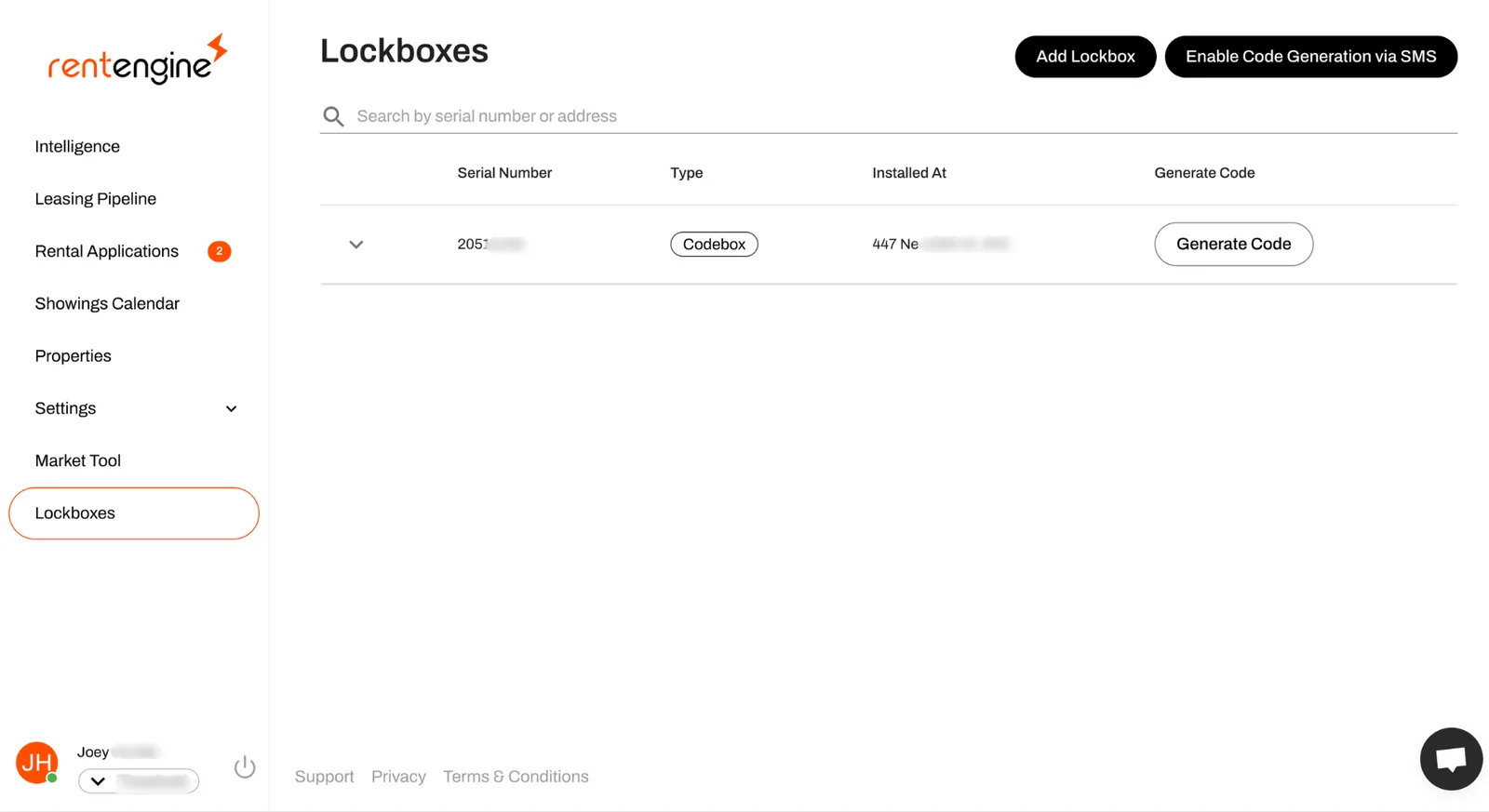Click the Rental Applications notification badge

[219, 250]
